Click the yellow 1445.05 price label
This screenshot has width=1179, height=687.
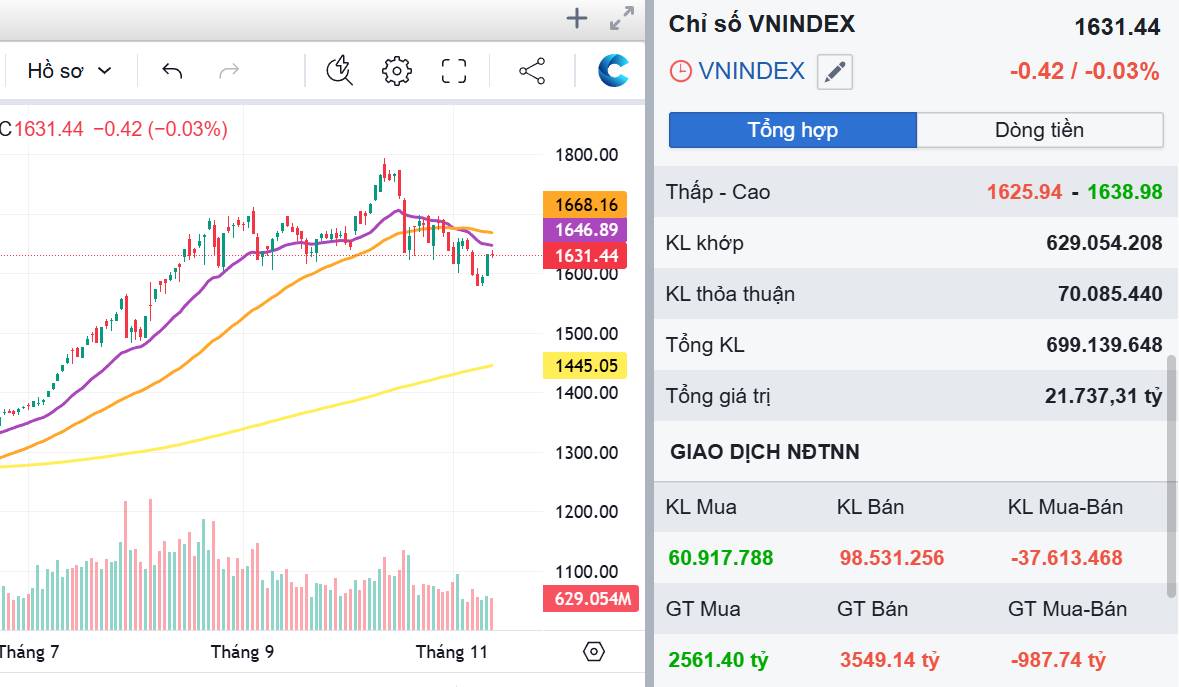pyautogui.click(x=585, y=366)
